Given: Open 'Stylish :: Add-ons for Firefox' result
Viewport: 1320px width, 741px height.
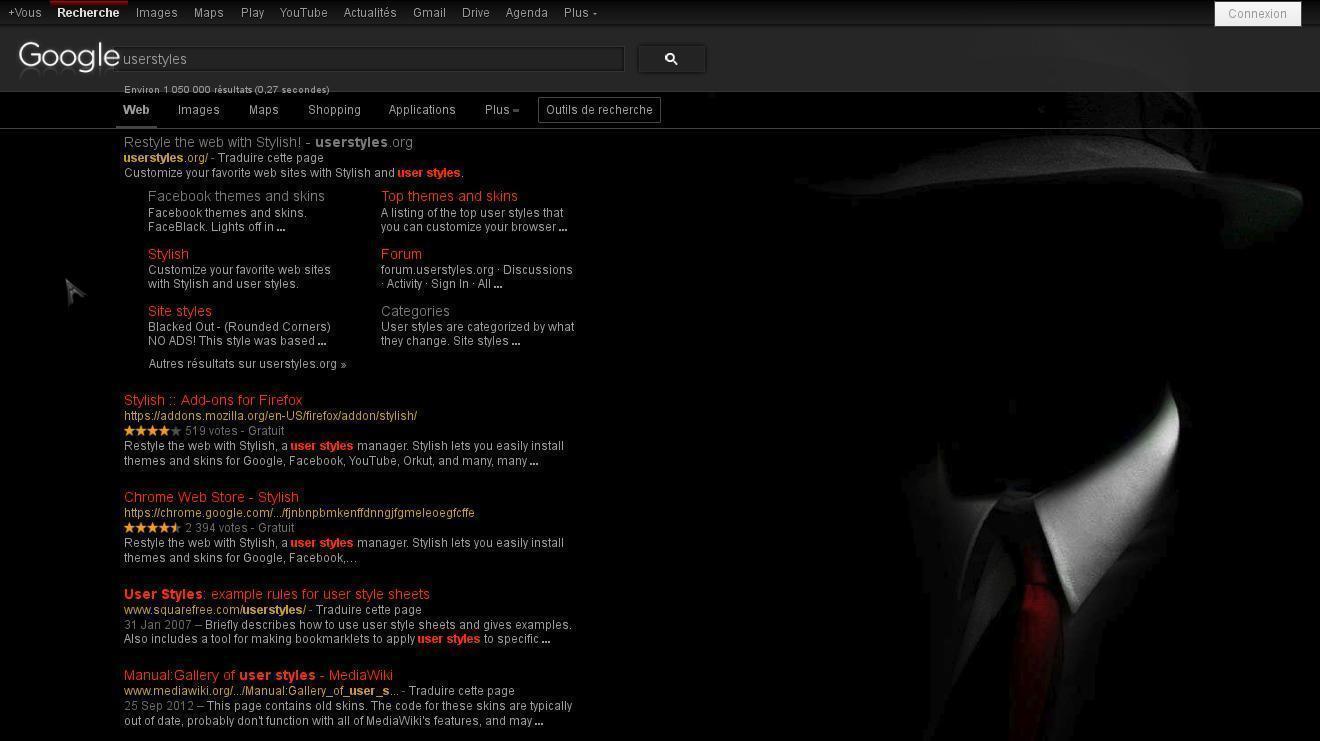Looking at the screenshot, I should [x=213, y=400].
